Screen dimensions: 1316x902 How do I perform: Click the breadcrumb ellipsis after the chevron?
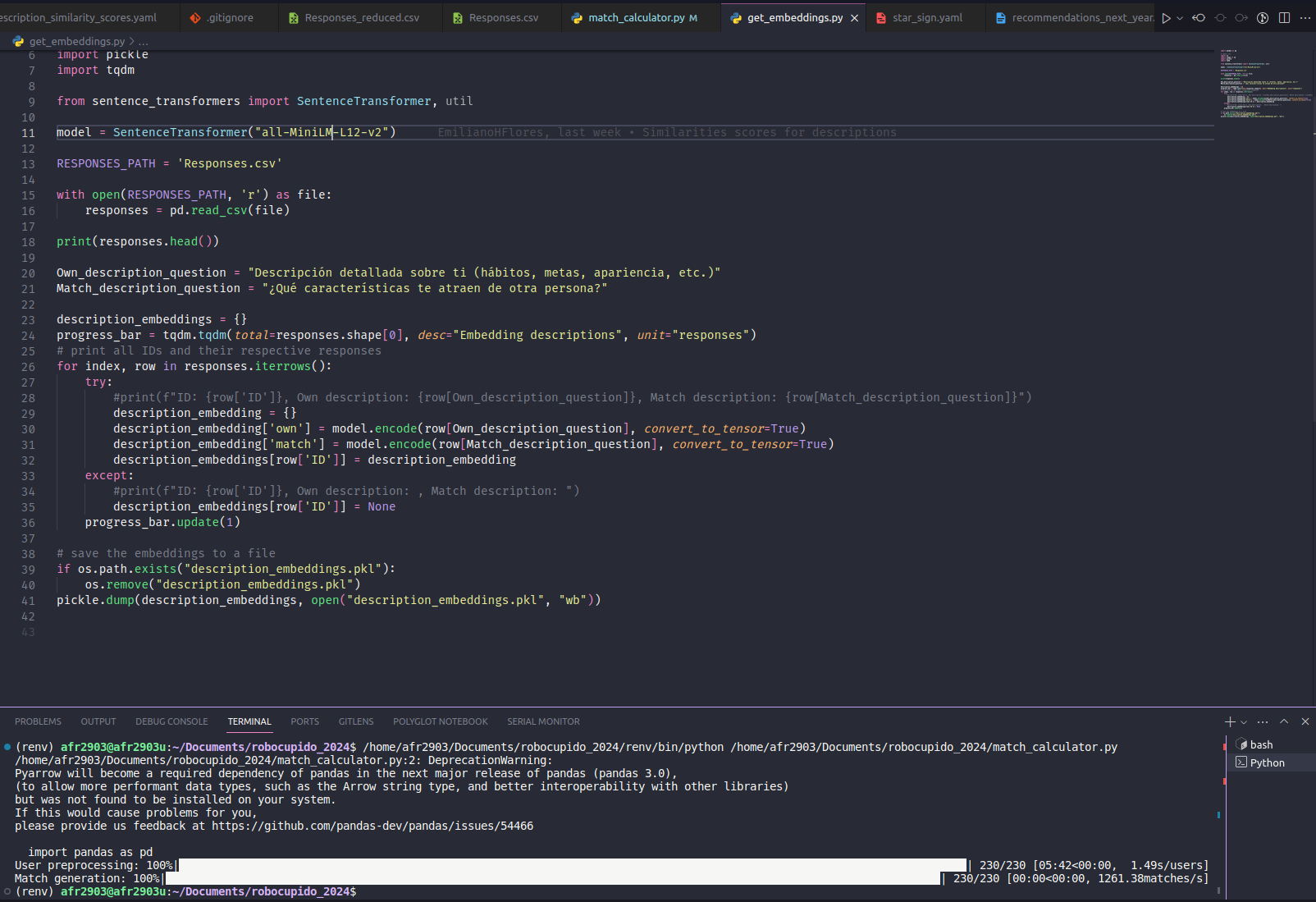[x=144, y=41]
